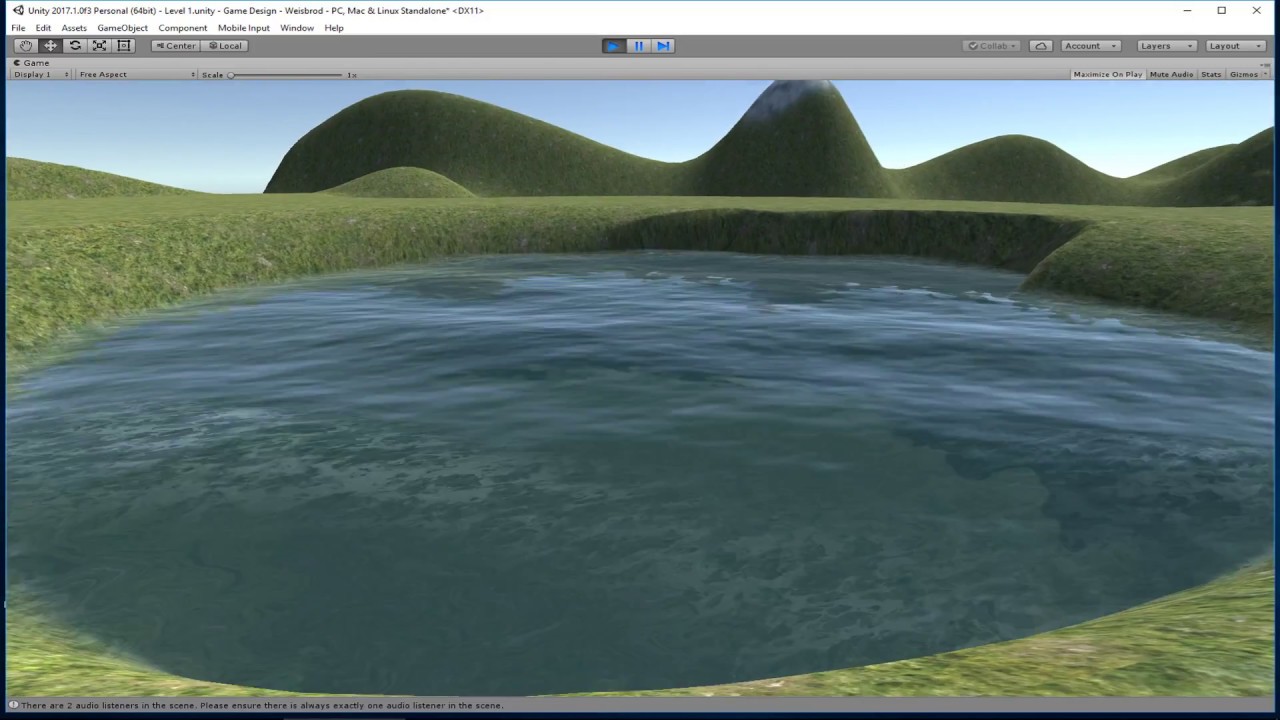Open the GameObject menu
This screenshot has height=720, width=1280.
(122, 28)
